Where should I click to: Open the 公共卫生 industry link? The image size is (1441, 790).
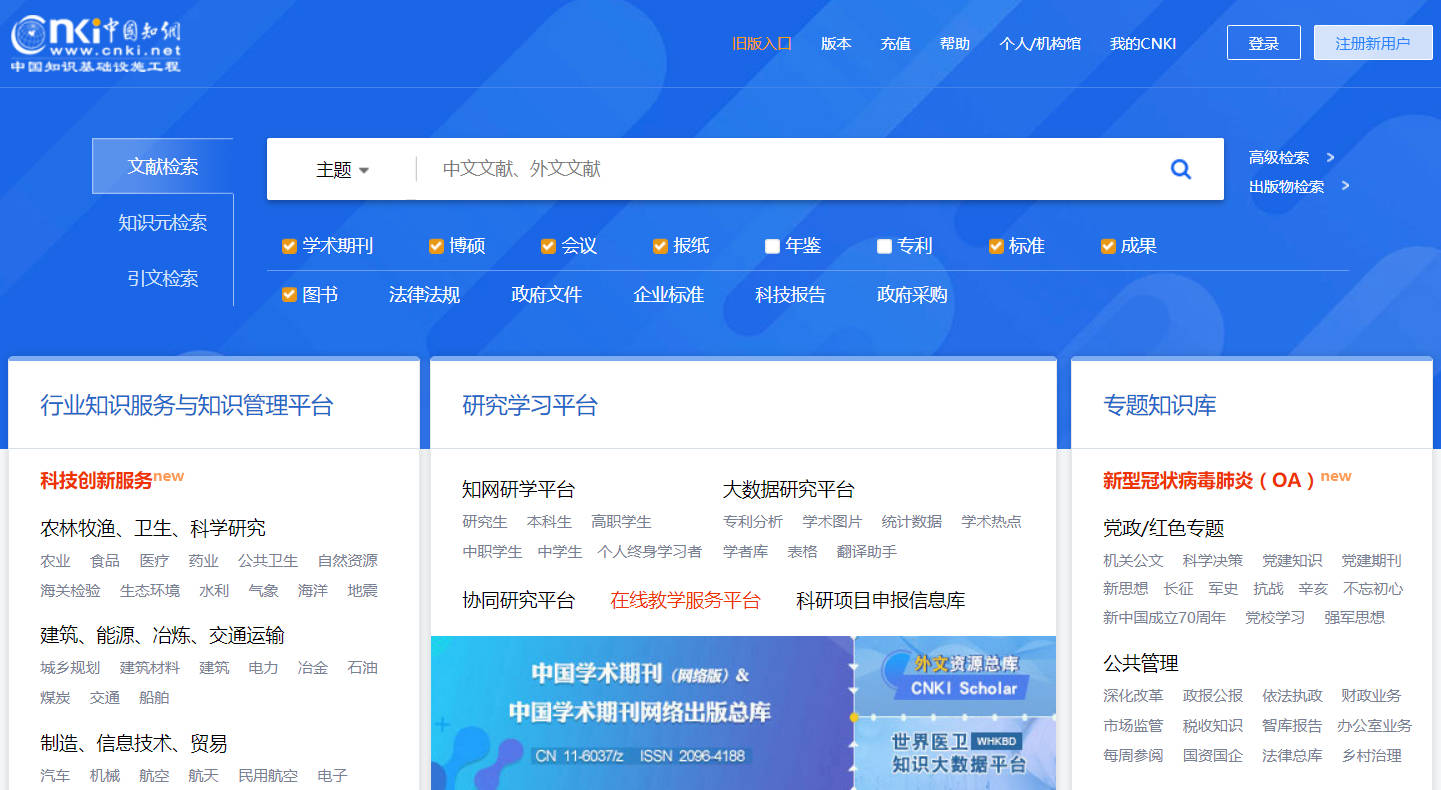click(x=268, y=561)
